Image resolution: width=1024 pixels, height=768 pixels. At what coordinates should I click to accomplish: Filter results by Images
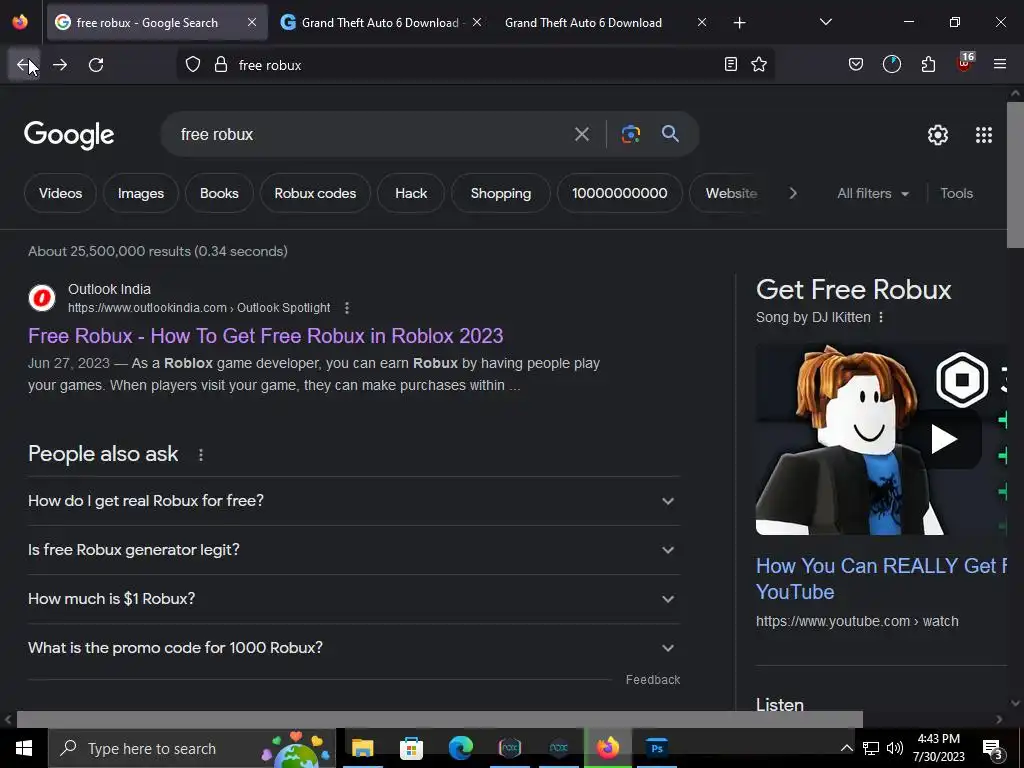tap(140, 193)
